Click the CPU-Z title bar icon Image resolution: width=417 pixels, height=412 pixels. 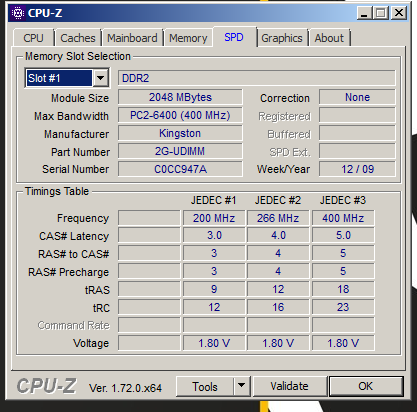18,13
